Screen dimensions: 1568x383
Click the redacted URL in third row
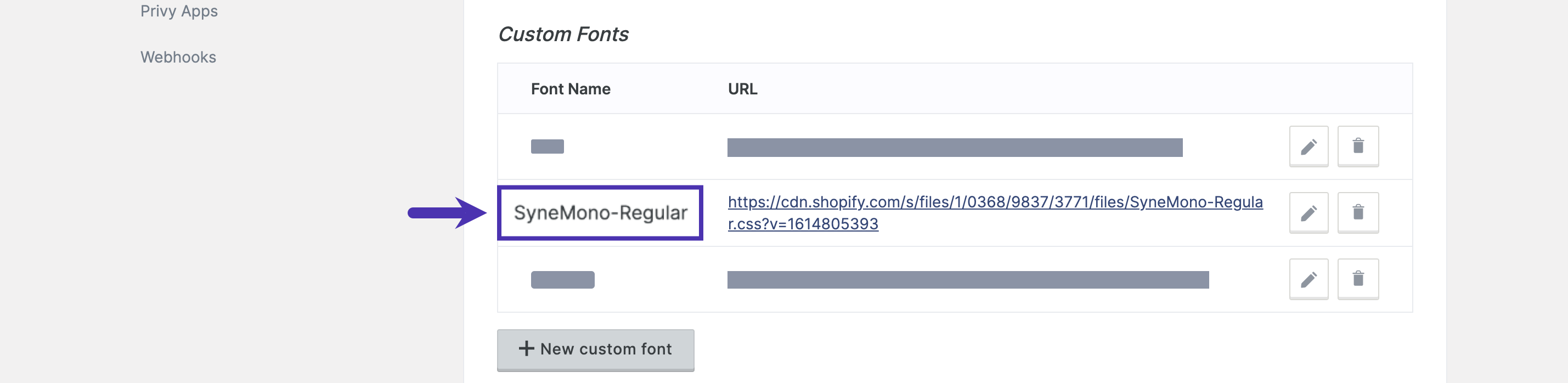click(x=968, y=279)
